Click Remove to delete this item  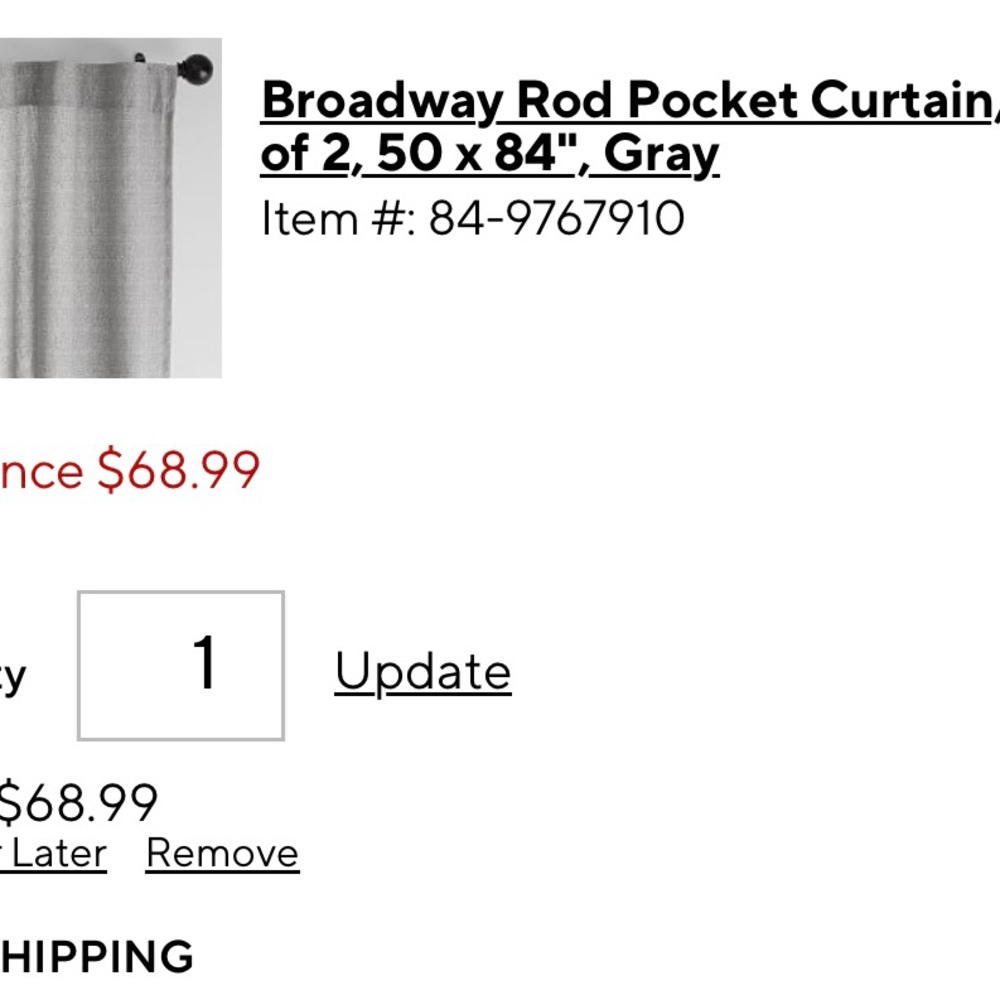pyautogui.click(x=222, y=853)
